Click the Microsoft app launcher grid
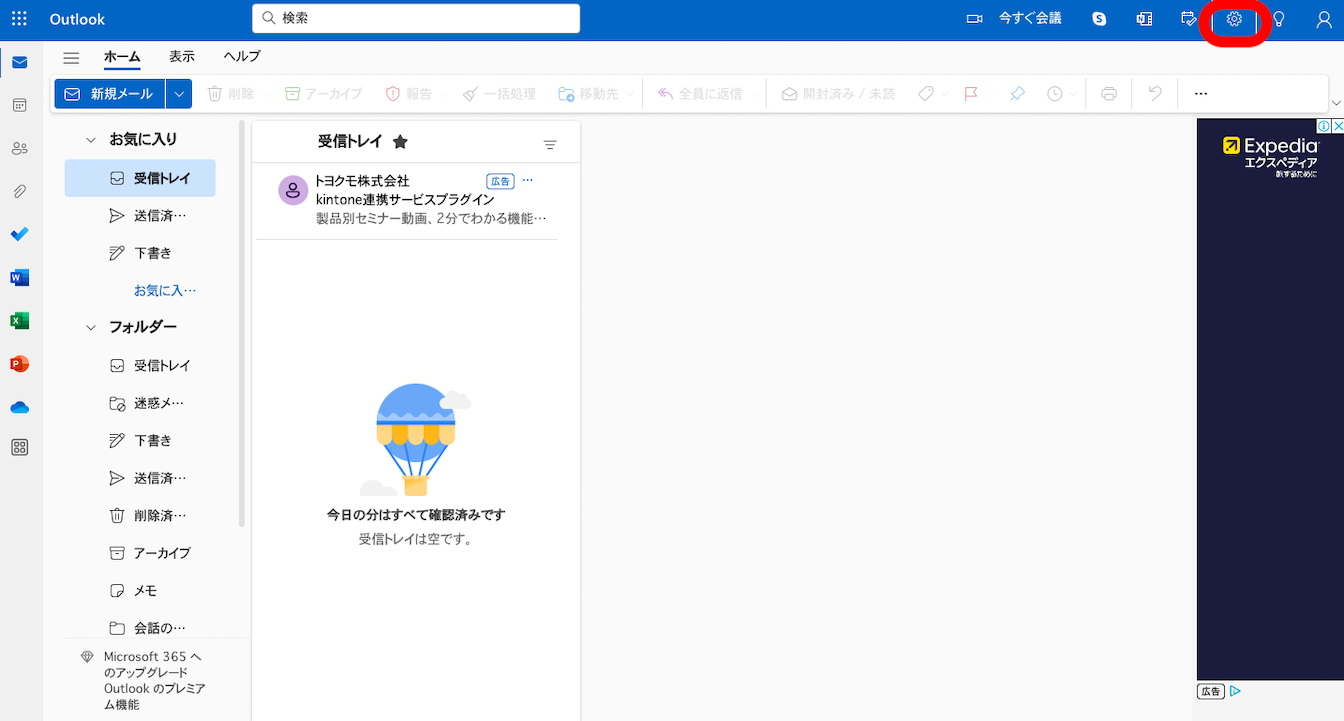This screenshot has width=1344, height=721. [x=19, y=19]
